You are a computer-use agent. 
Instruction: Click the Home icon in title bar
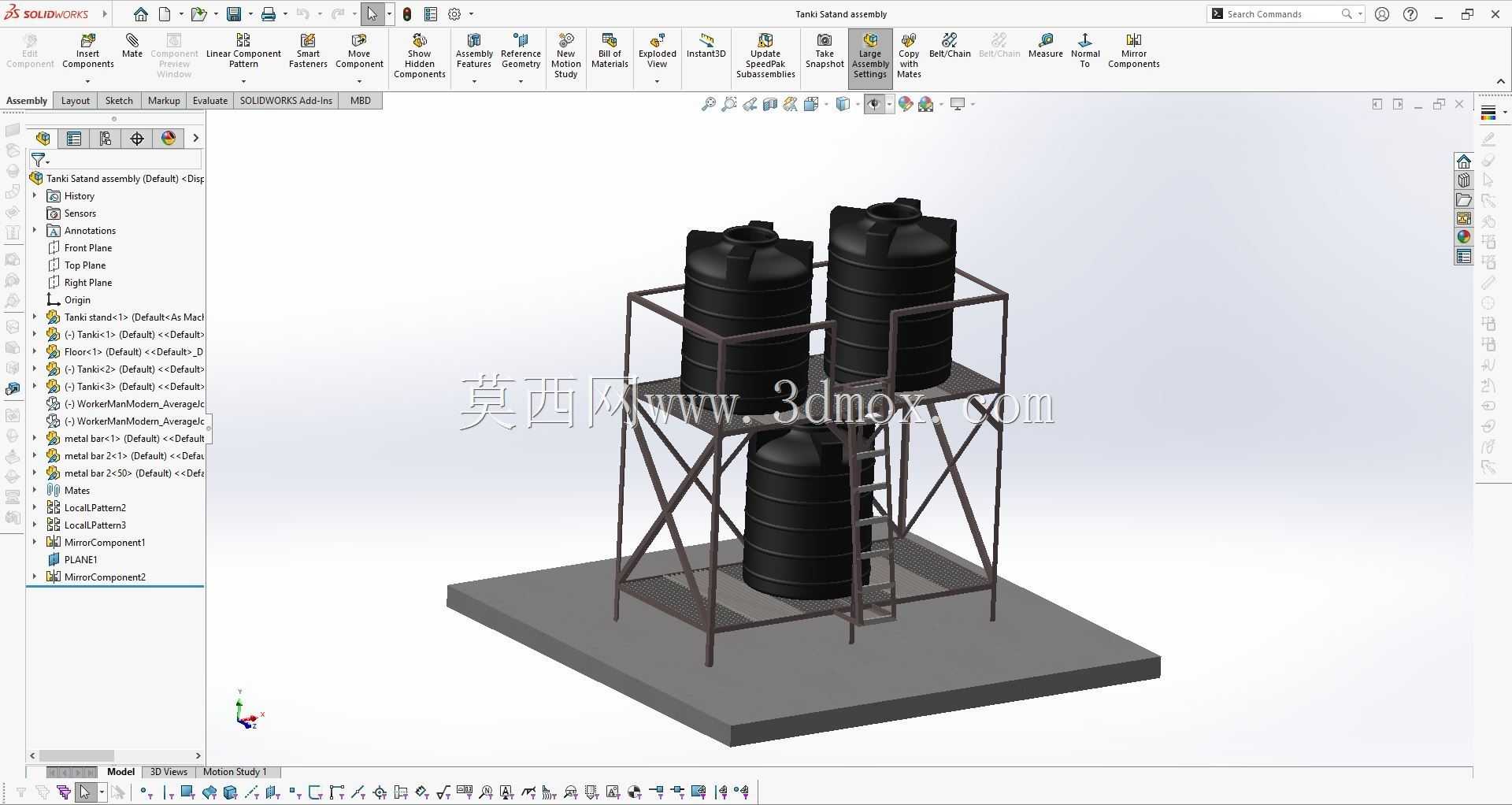[x=140, y=14]
